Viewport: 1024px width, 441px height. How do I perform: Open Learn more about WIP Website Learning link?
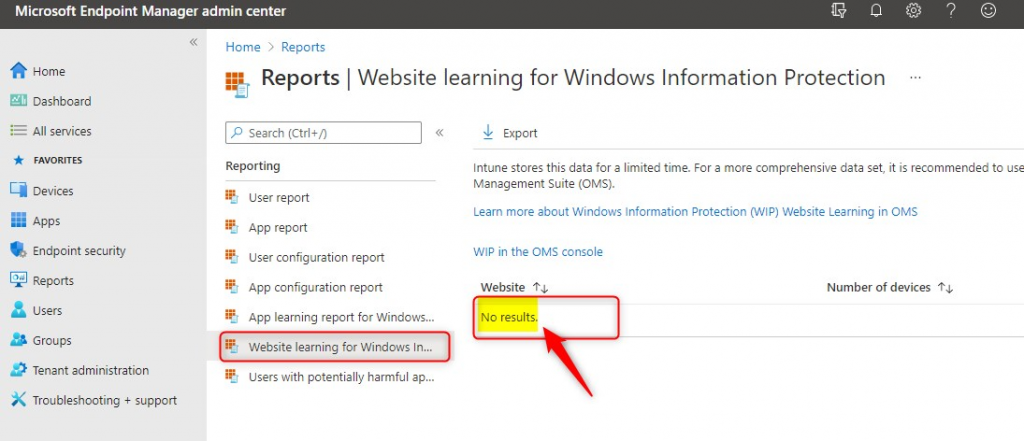[x=695, y=212]
